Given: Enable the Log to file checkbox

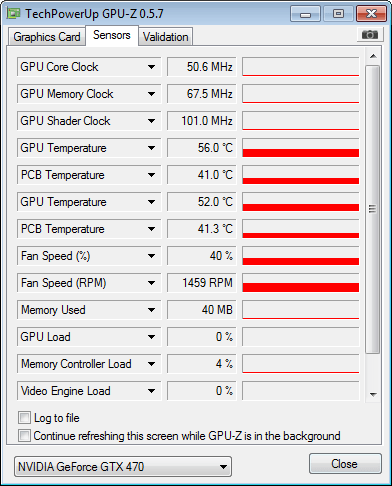Looking at the screenshot, I should (24, 418).
